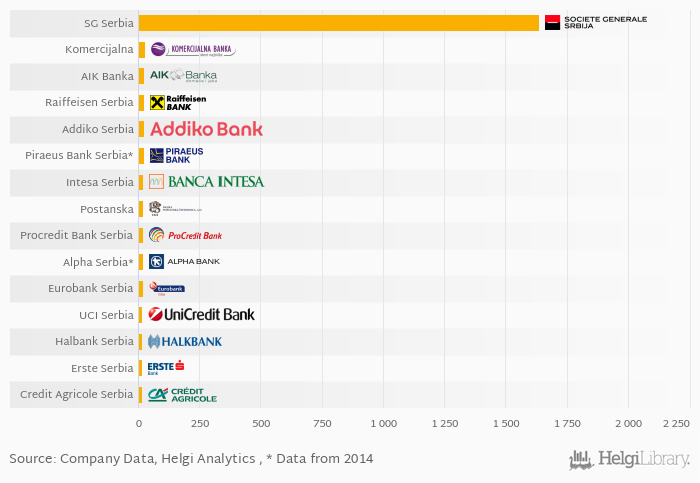
Task: Click the Crédit Agricole logo
Action: coord(183,395)
